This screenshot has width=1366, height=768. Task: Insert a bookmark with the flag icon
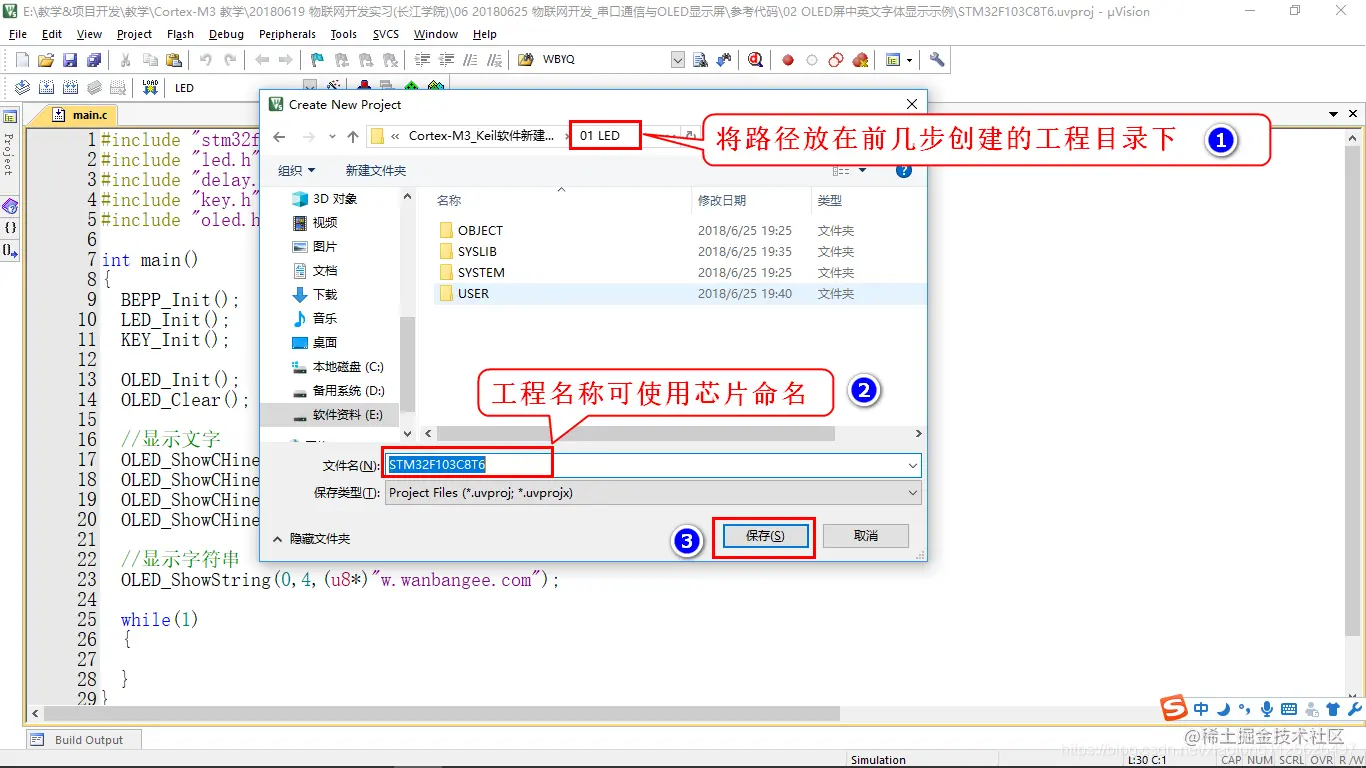pyautogui.click(x=317, y=60)
